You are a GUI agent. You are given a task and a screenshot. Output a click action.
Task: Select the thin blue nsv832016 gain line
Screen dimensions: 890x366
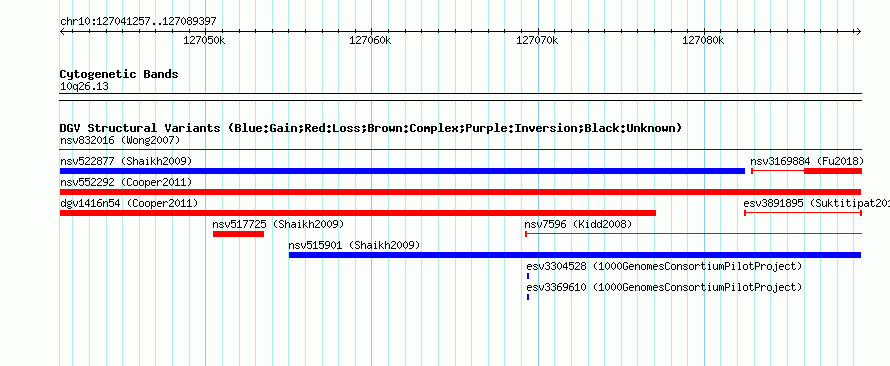460,150
